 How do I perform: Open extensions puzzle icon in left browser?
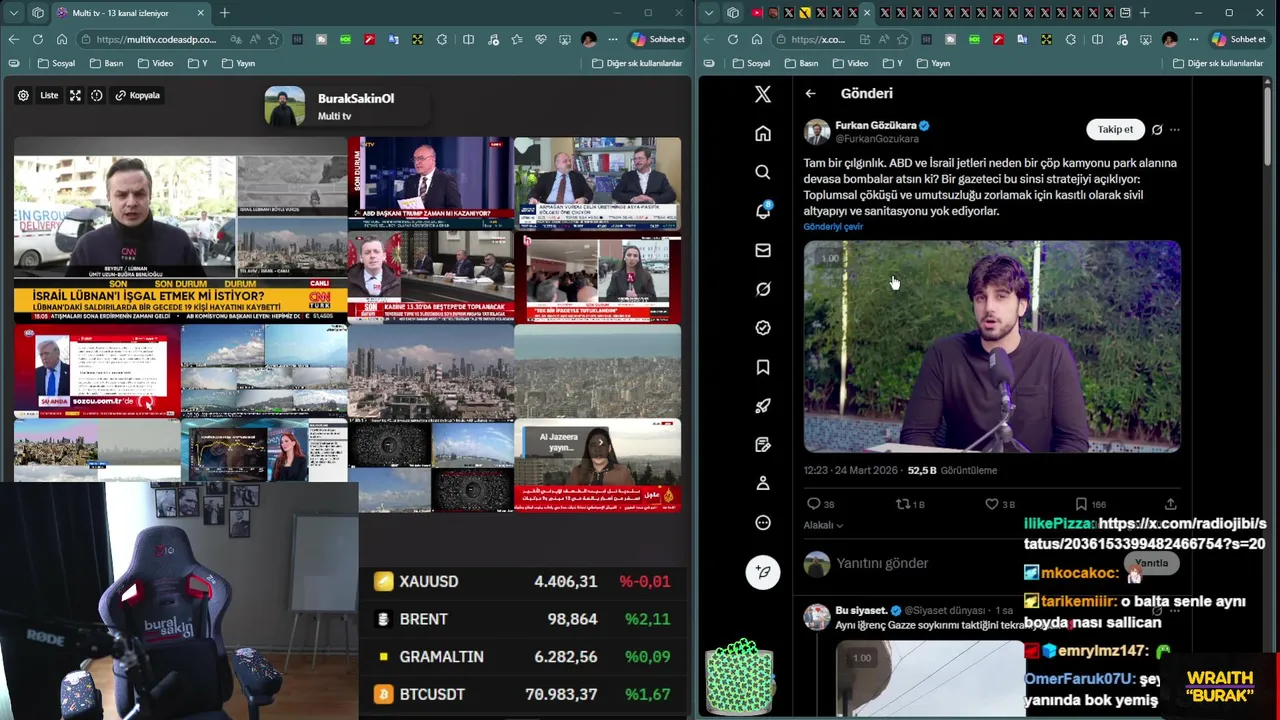point(441,39)
